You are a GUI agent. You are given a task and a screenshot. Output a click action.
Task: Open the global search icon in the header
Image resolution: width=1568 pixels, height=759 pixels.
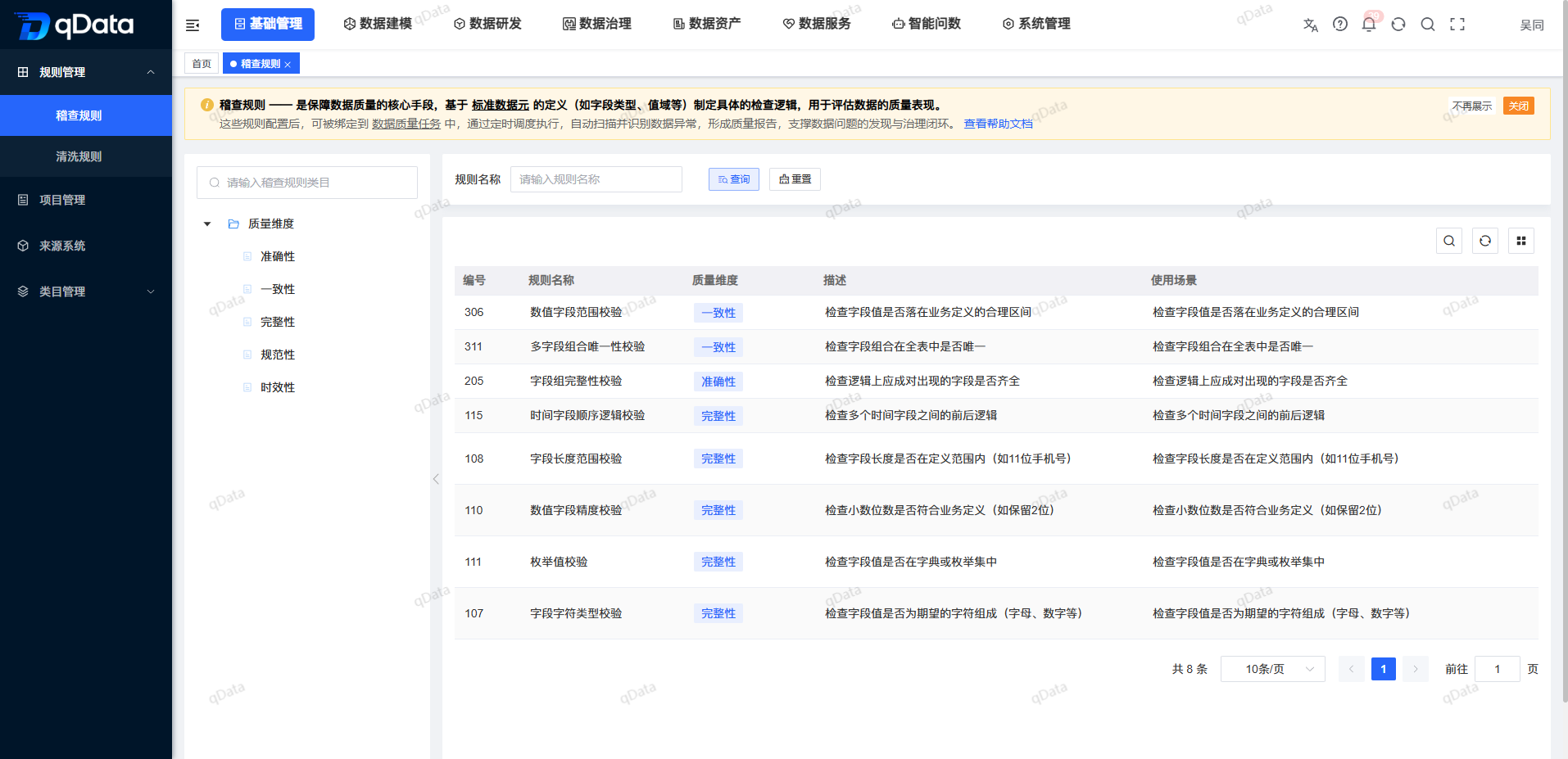(x=1428, y=25)
